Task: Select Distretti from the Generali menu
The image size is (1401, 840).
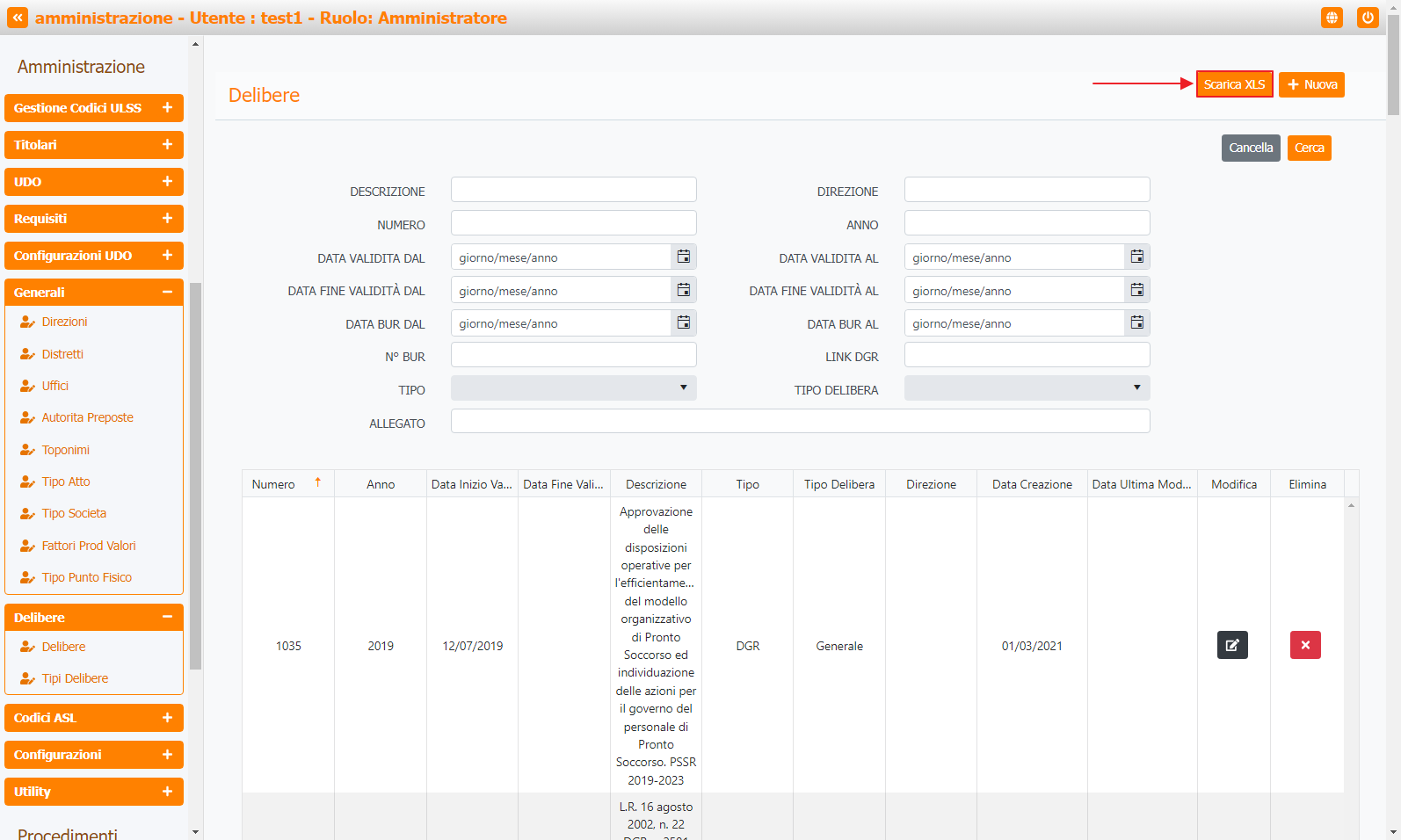Action: [62, 354]
